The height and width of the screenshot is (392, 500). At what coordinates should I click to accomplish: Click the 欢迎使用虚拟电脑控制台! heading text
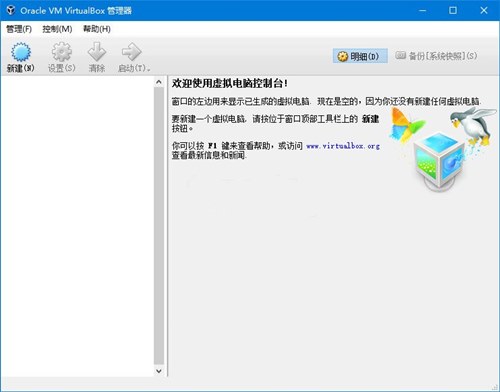point(230,83)
